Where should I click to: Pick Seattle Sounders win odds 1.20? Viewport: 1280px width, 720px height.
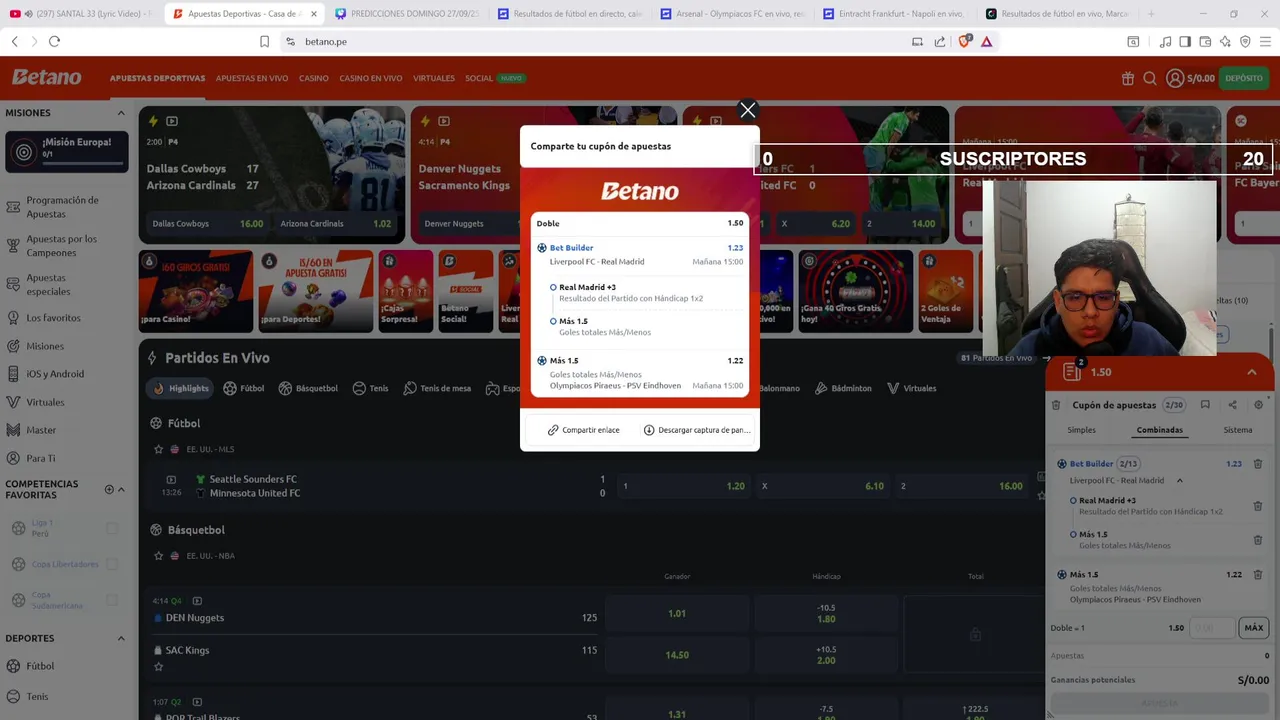[683, 486]
